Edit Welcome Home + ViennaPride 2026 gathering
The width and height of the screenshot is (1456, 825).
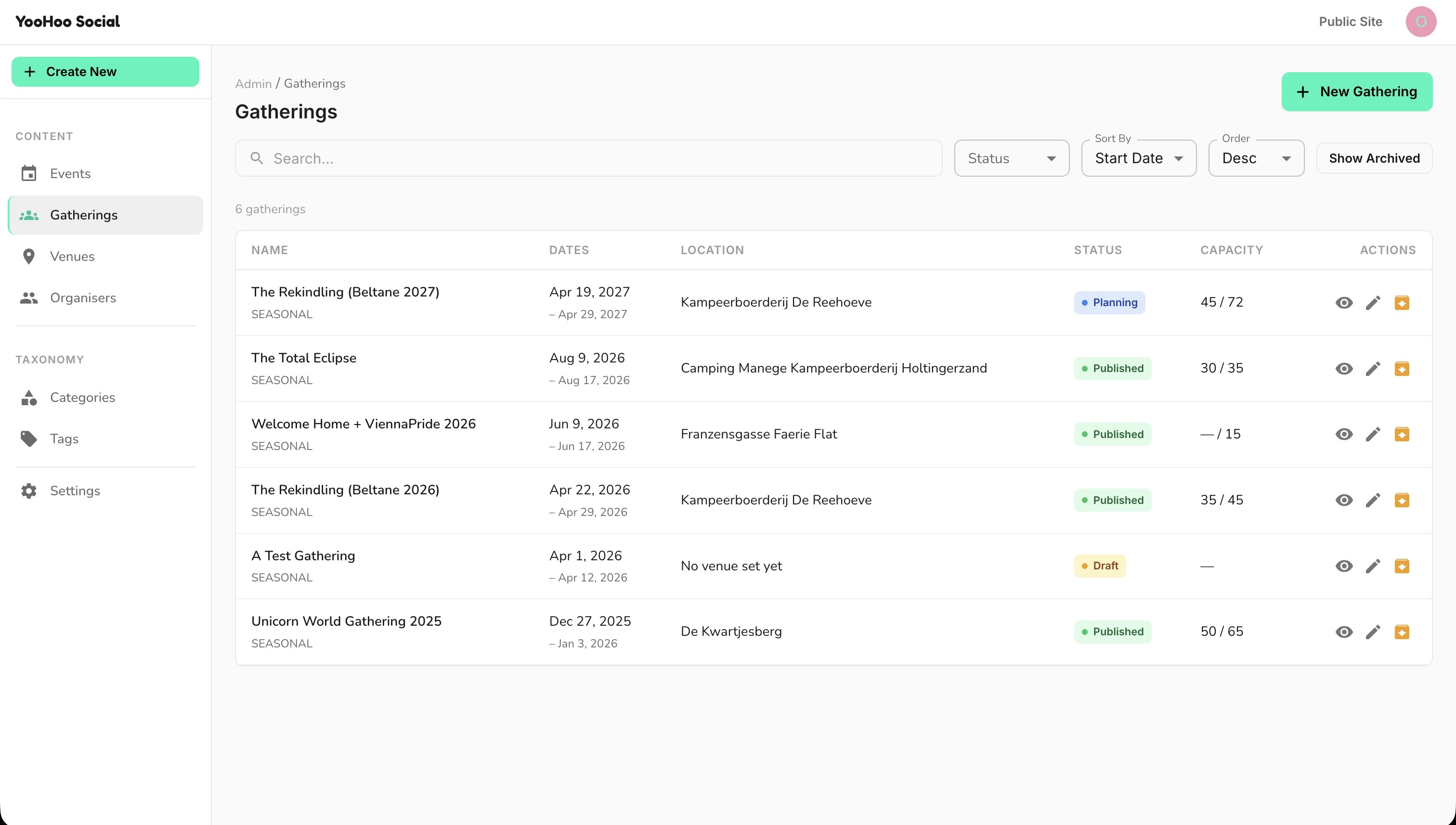pos(1373,434)
